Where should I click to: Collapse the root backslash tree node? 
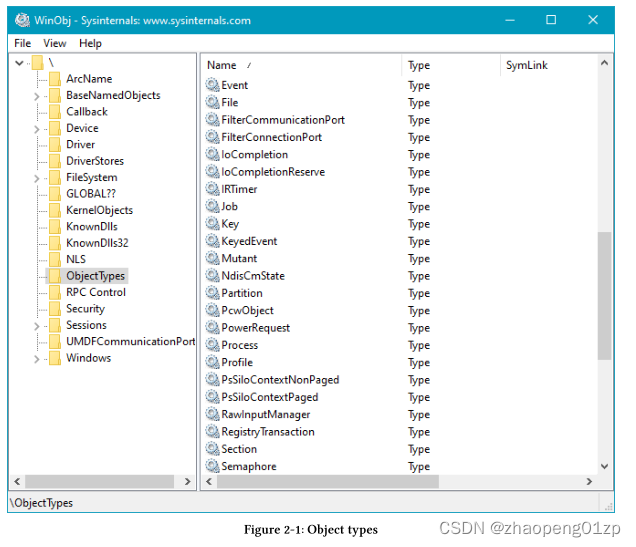(19, 63)
